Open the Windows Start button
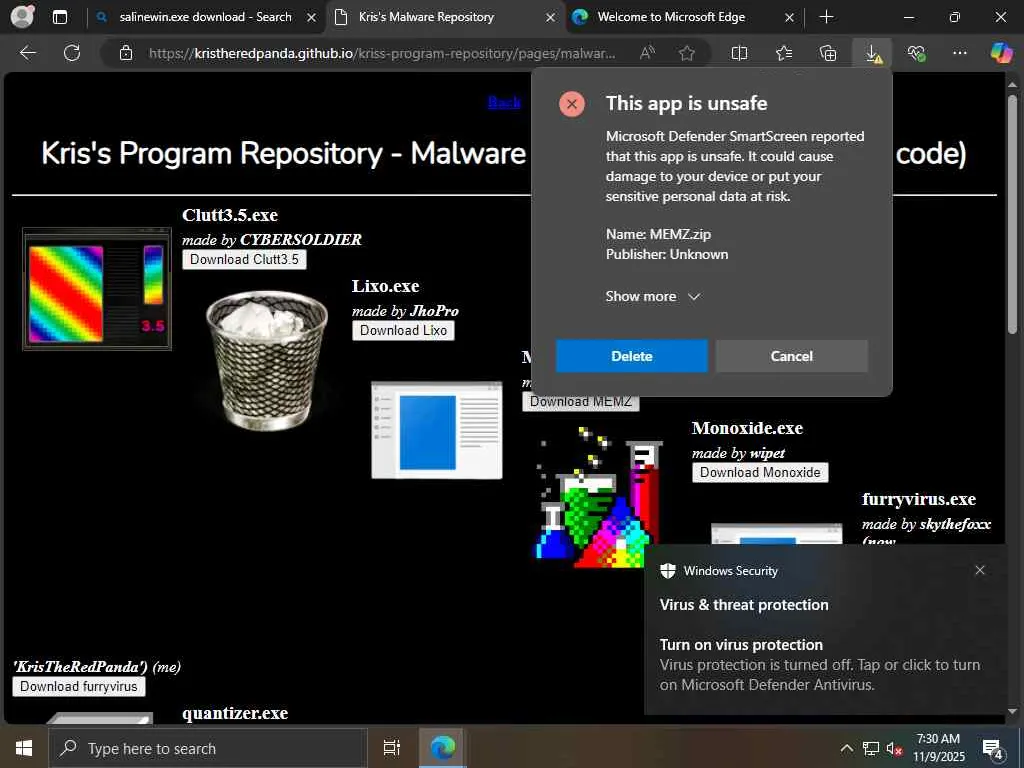1024x768 pixels. point(24,748)
